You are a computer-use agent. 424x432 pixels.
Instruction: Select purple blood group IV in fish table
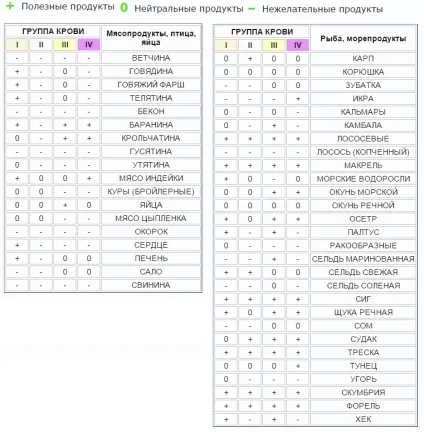point(298,45)
